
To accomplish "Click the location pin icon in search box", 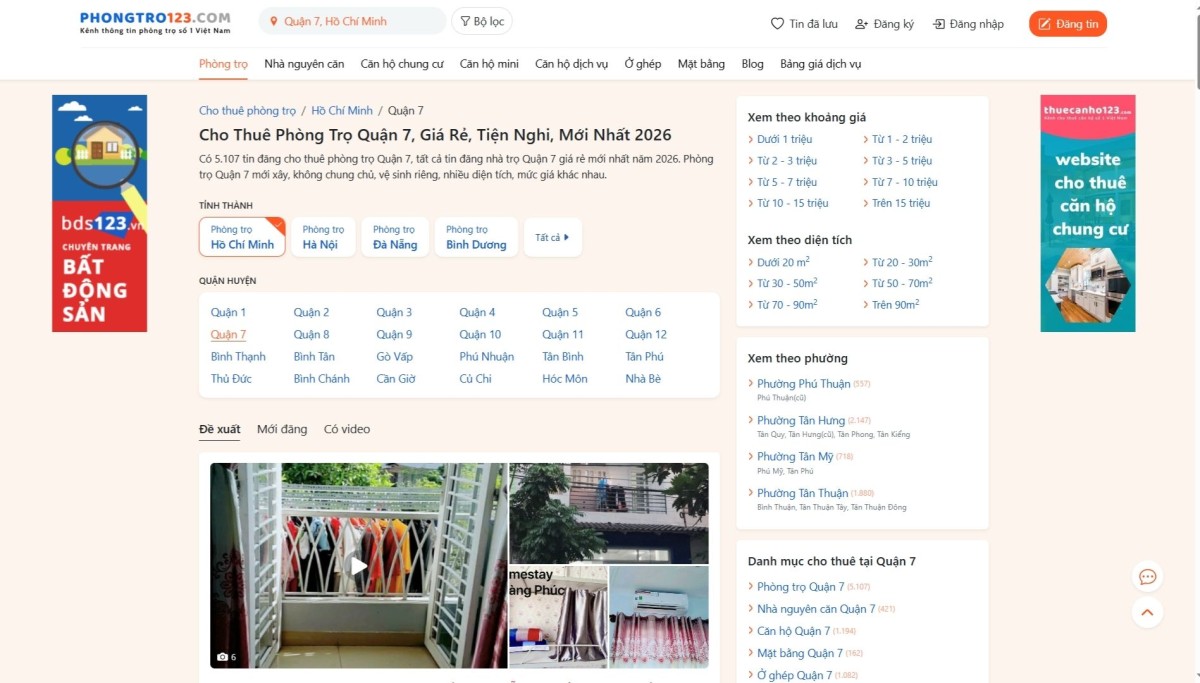I will click(274, 22).
